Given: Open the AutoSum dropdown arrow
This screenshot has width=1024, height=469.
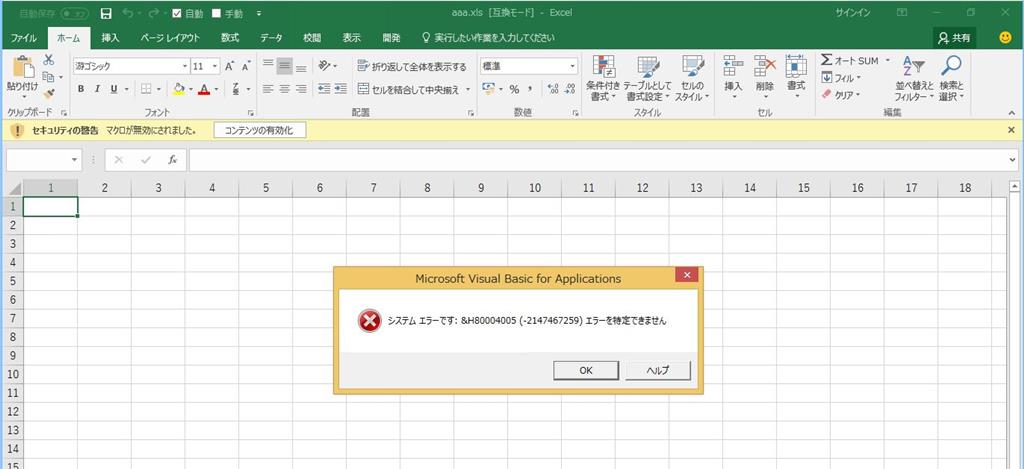Looking at the screenshot, I should coord(888,60).
